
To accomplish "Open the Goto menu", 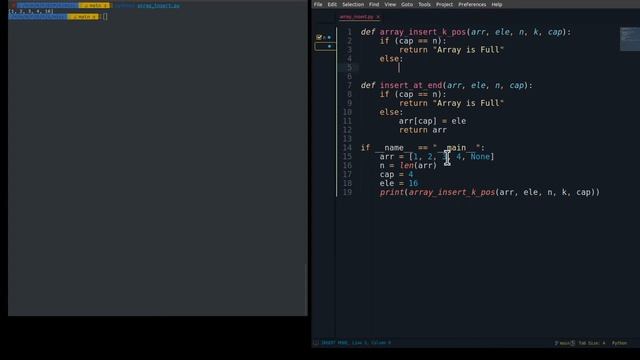I will (x=407, y=4).
